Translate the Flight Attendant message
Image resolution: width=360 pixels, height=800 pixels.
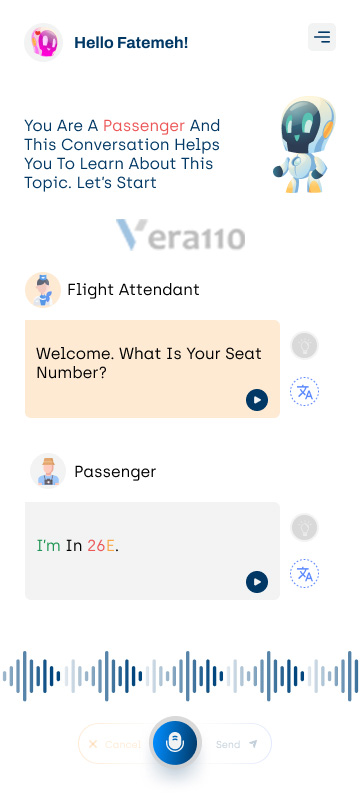pos(304,392)
